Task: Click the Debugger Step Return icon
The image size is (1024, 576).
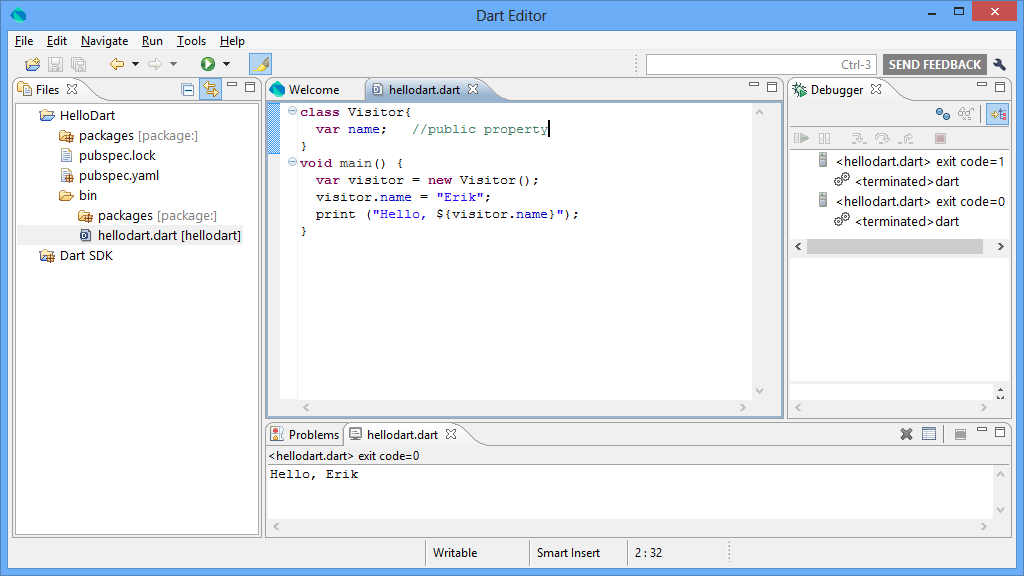Action: (906, 138)
